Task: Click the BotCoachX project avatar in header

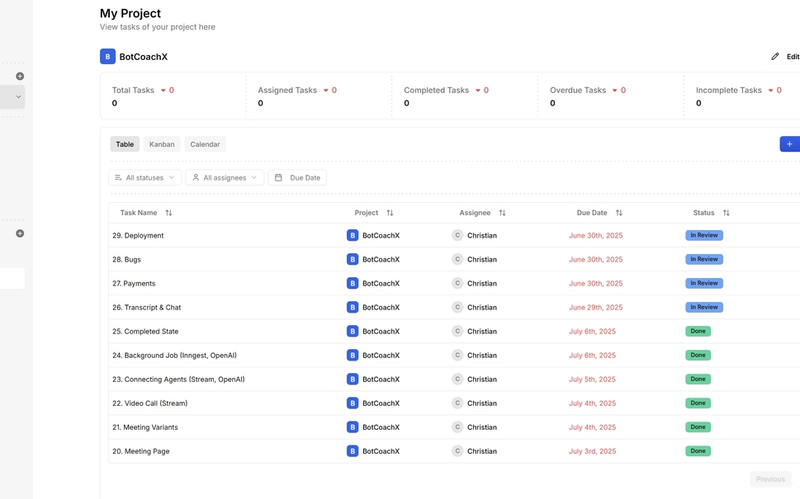Action: click(x=108, y=57)
